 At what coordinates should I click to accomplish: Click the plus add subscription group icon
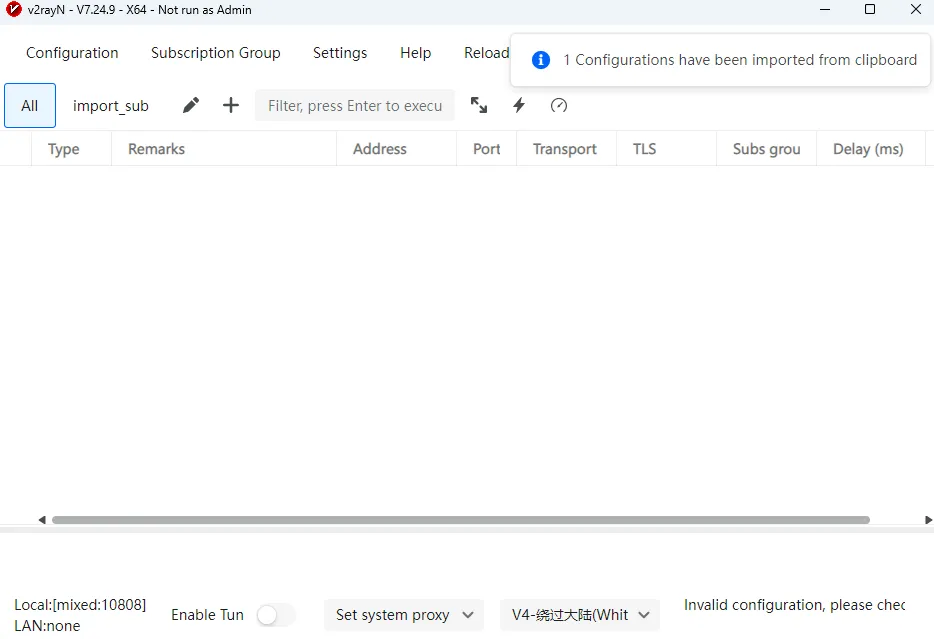pos(231,105)
